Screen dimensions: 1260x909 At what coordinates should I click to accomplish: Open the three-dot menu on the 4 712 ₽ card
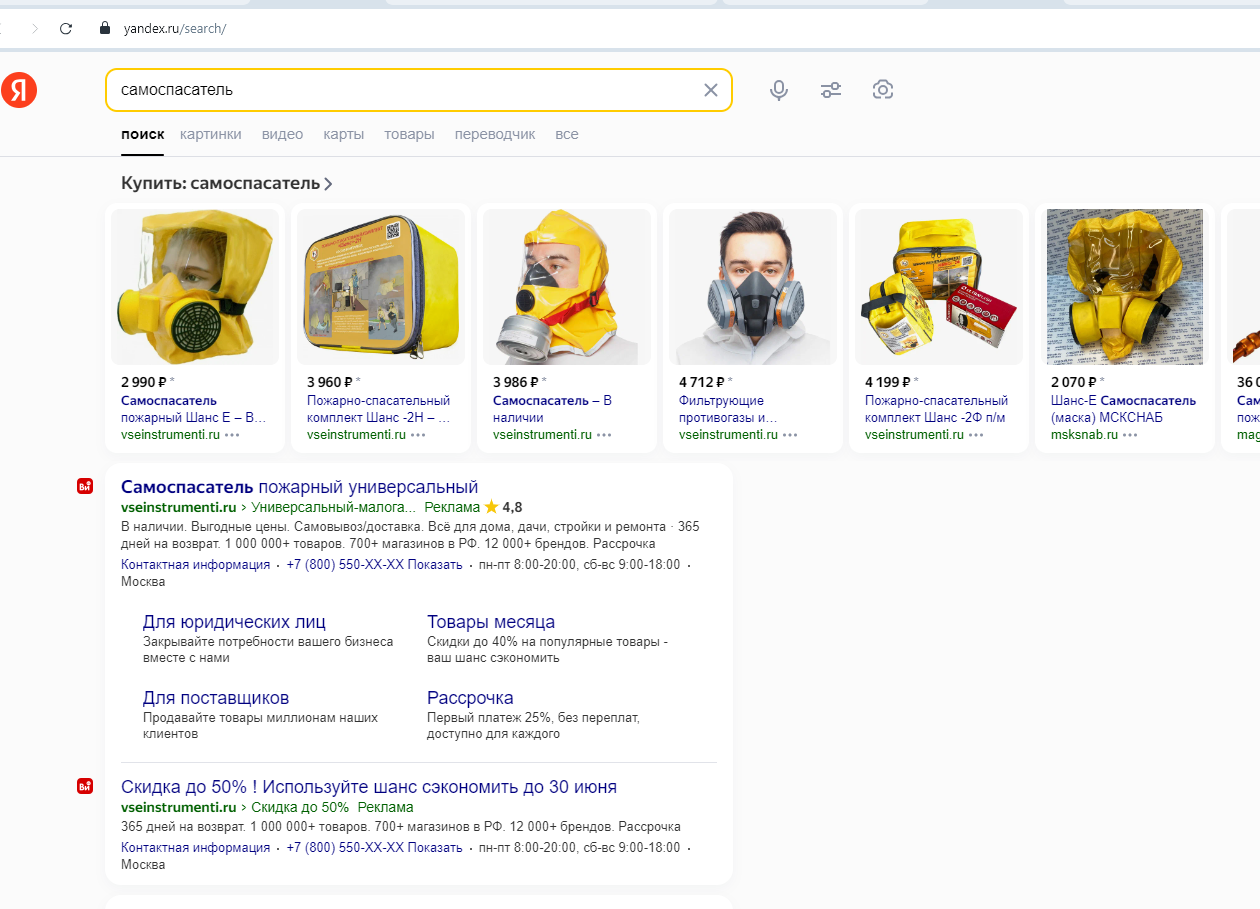pos(790,435)
